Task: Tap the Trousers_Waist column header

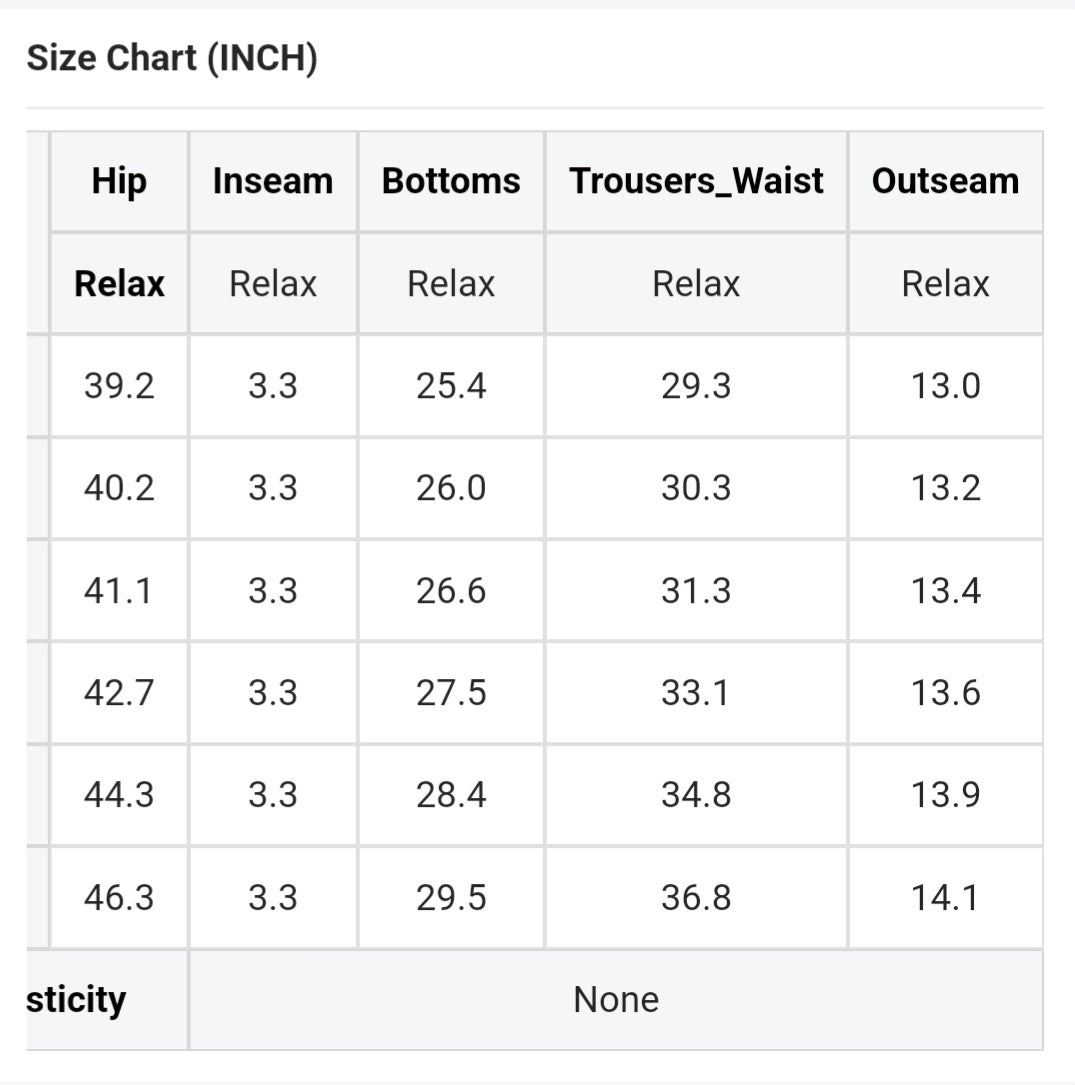Action: pos(696,181)
